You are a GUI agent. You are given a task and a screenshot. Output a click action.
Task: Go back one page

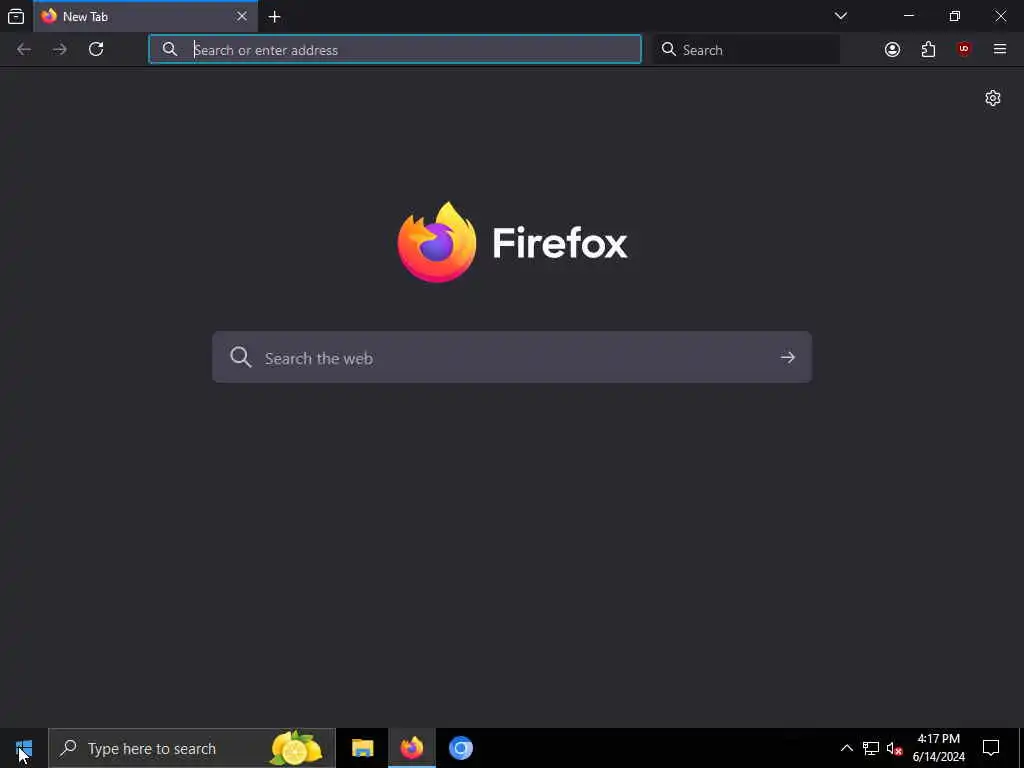24,50
